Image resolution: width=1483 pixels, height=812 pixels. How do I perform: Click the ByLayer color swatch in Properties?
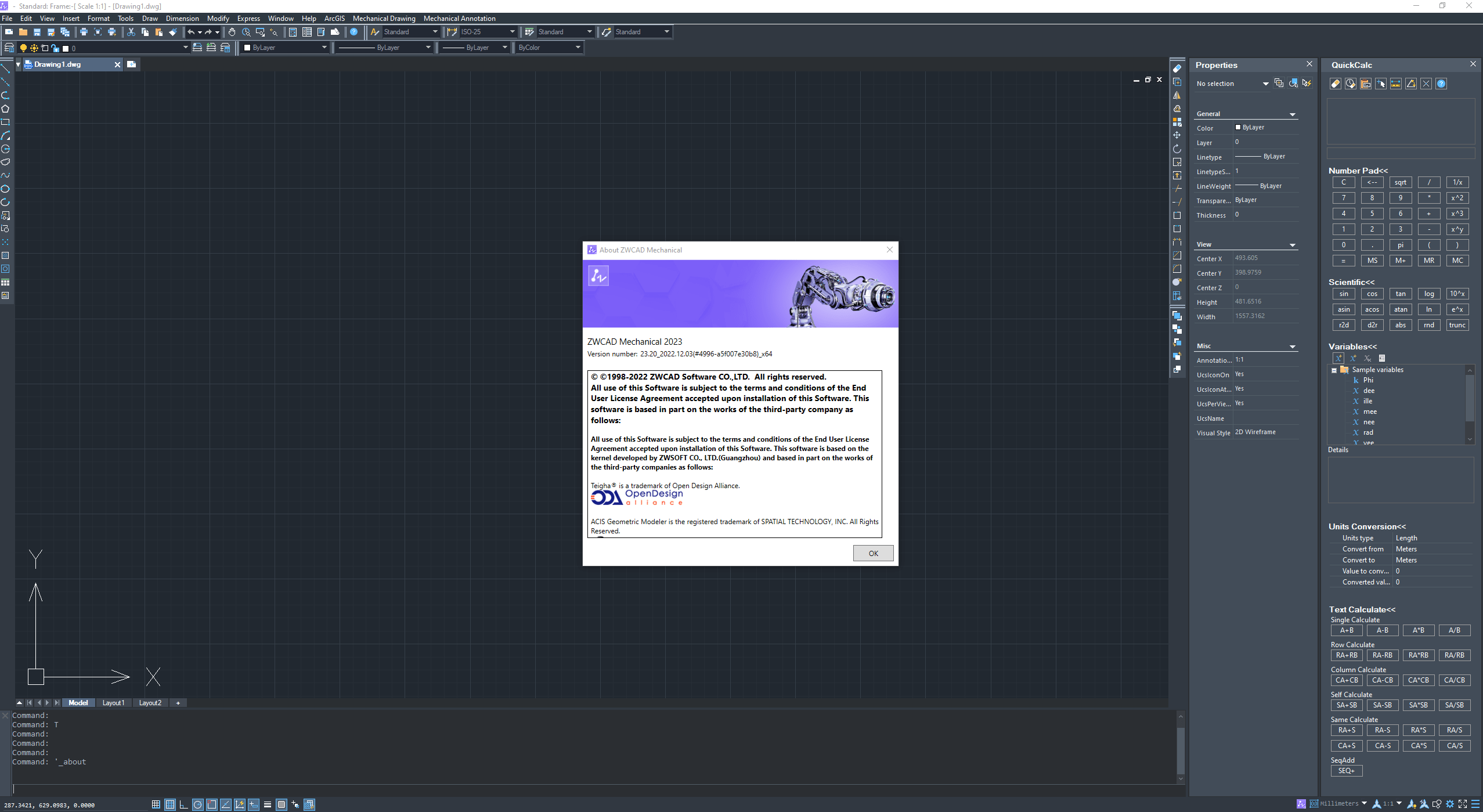pyautogui.click(x=1238, y=127)
